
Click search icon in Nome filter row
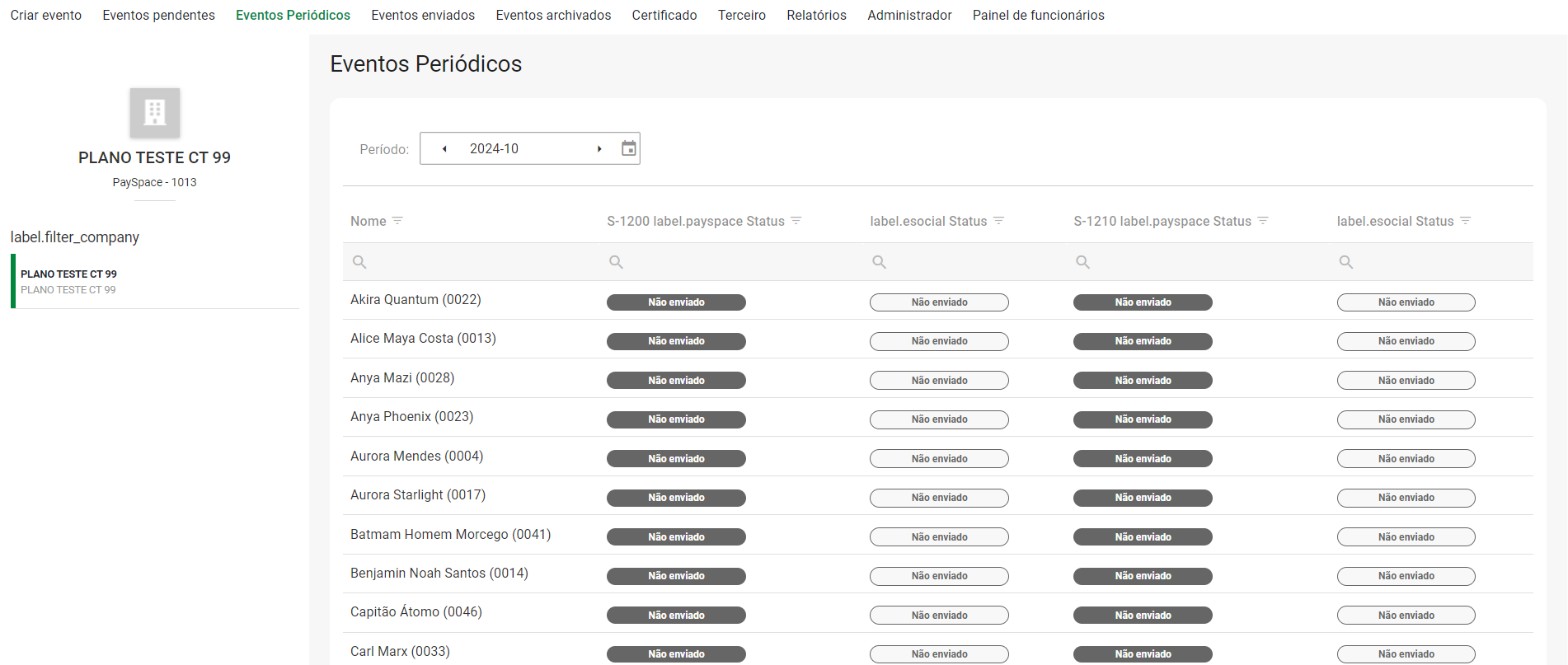(359, 262)
